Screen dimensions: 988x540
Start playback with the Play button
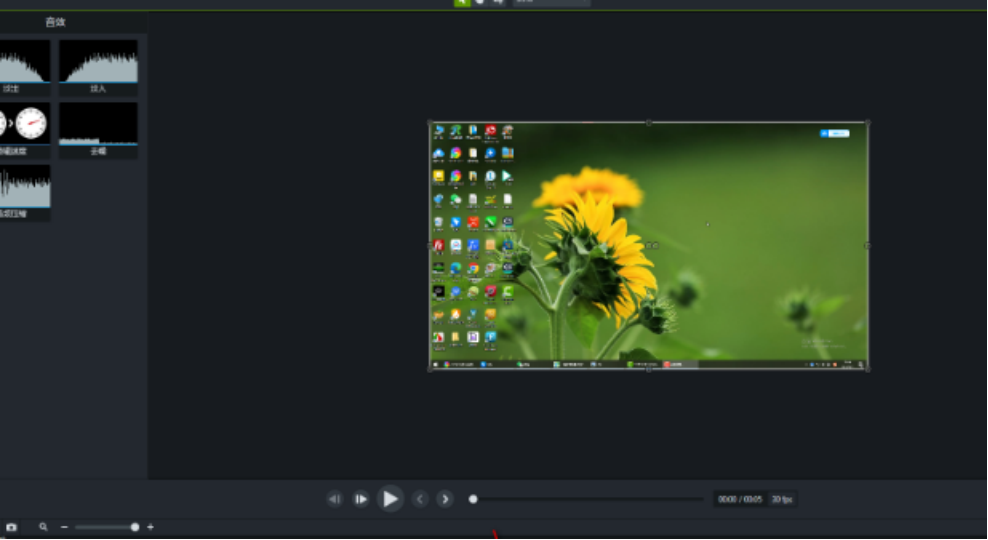pos(390,499)
